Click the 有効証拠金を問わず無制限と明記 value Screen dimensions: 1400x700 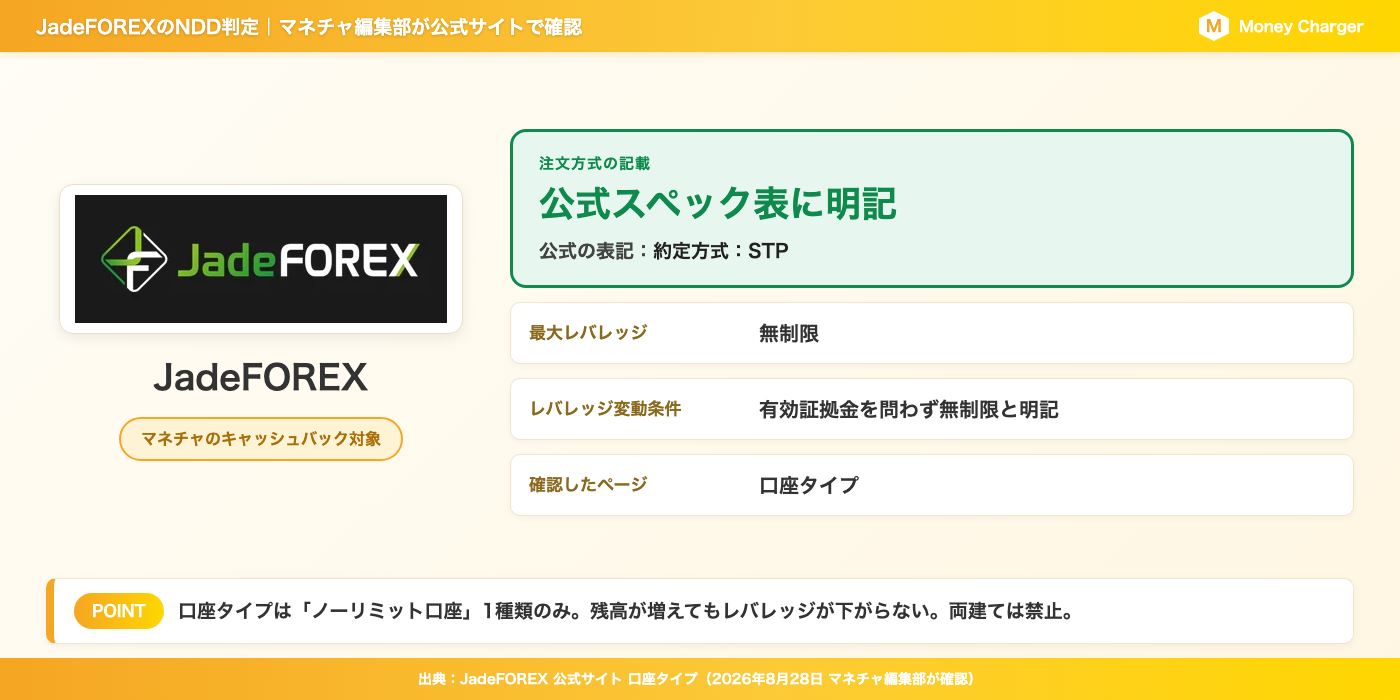(909, 410)
